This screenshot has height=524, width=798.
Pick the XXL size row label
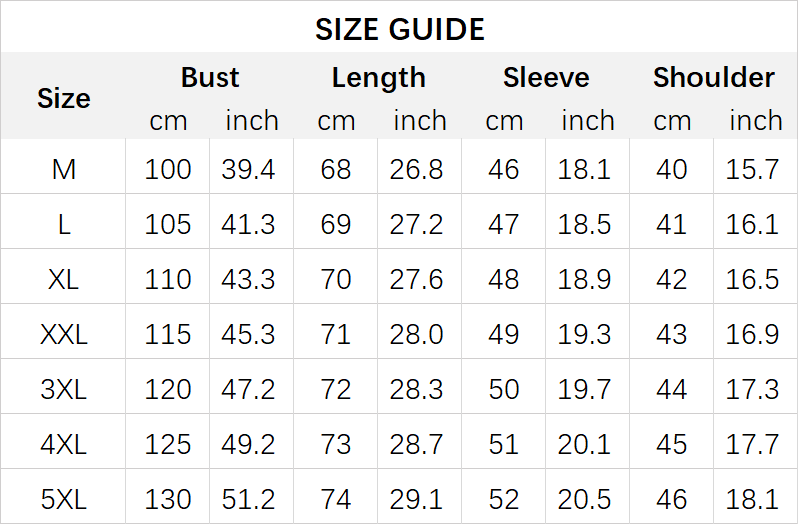click(63, 334)
